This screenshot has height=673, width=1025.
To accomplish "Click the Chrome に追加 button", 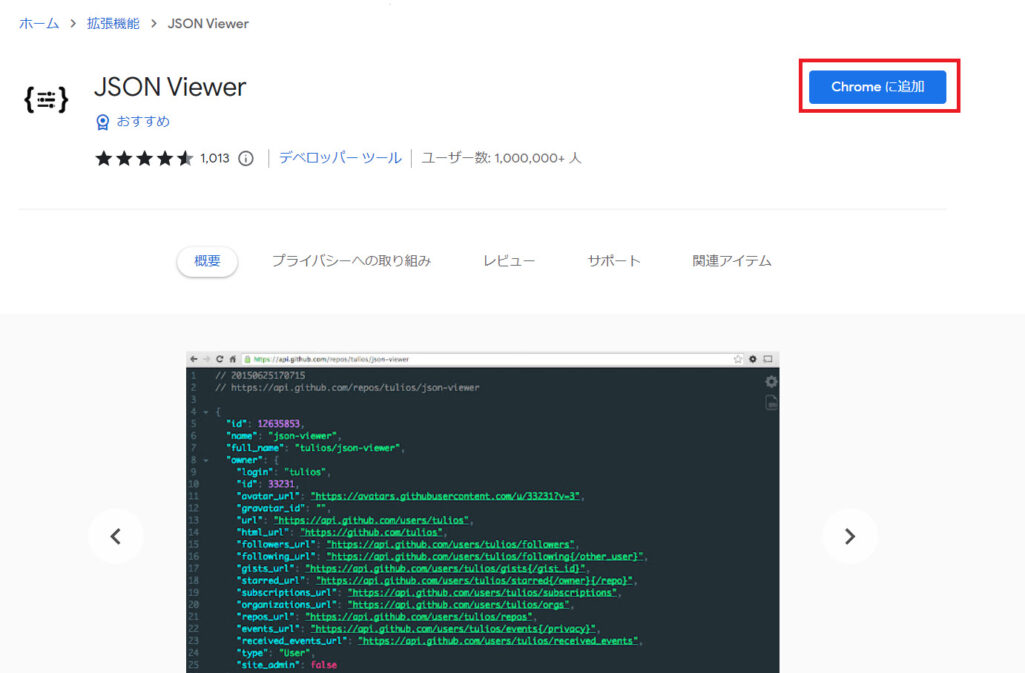I will coord(877,87).
